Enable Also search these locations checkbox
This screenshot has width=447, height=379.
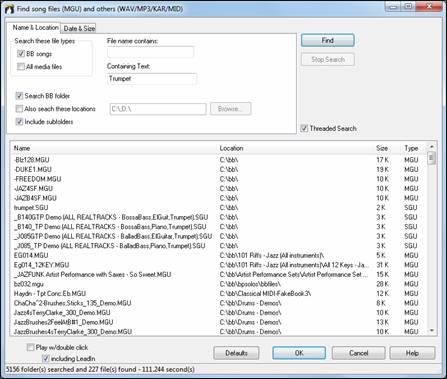coord(19,109)
